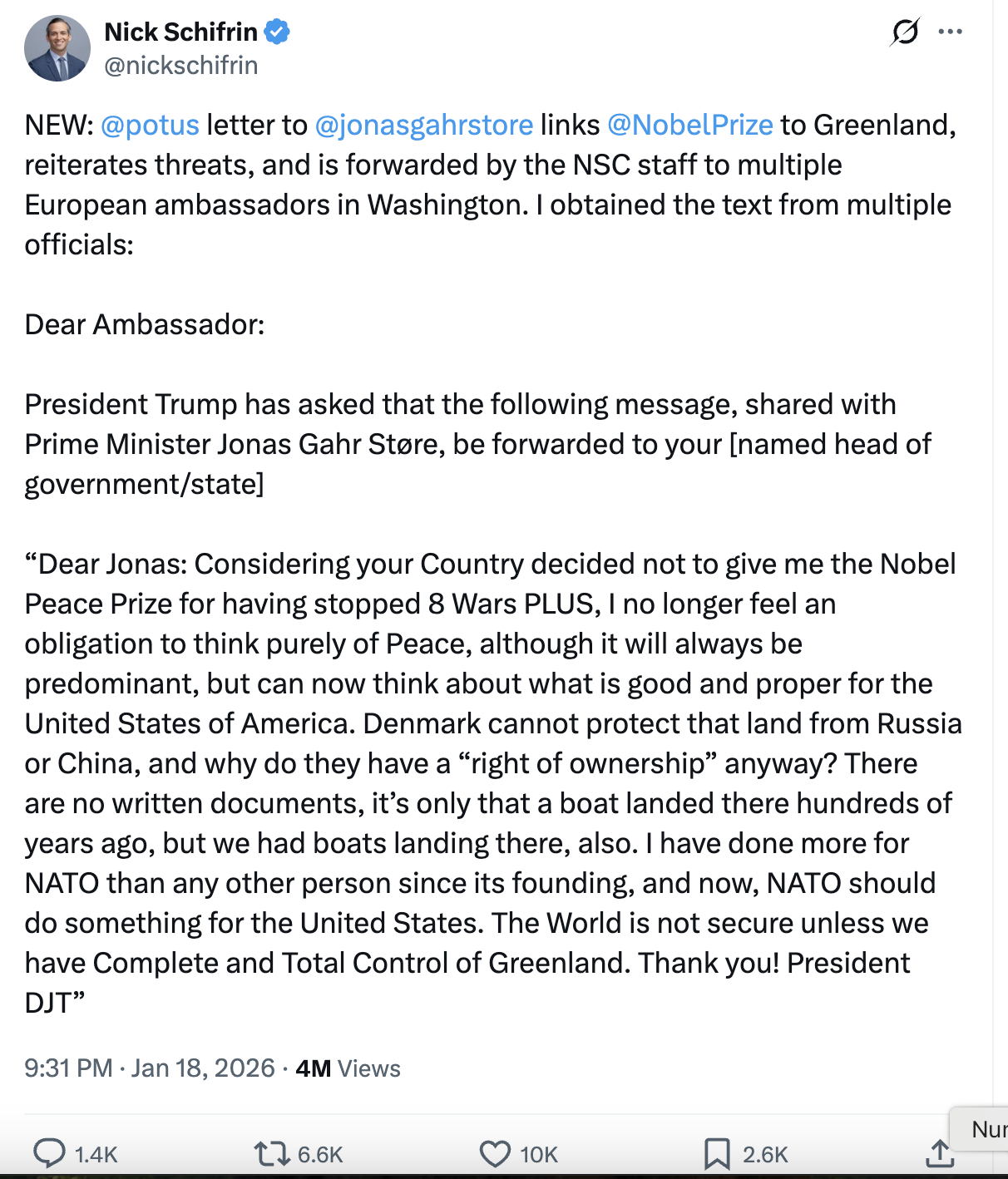The image size is (1008, 1179).
Task: Bookmark the tweet with the bookmark icon
Action: 717,1154
